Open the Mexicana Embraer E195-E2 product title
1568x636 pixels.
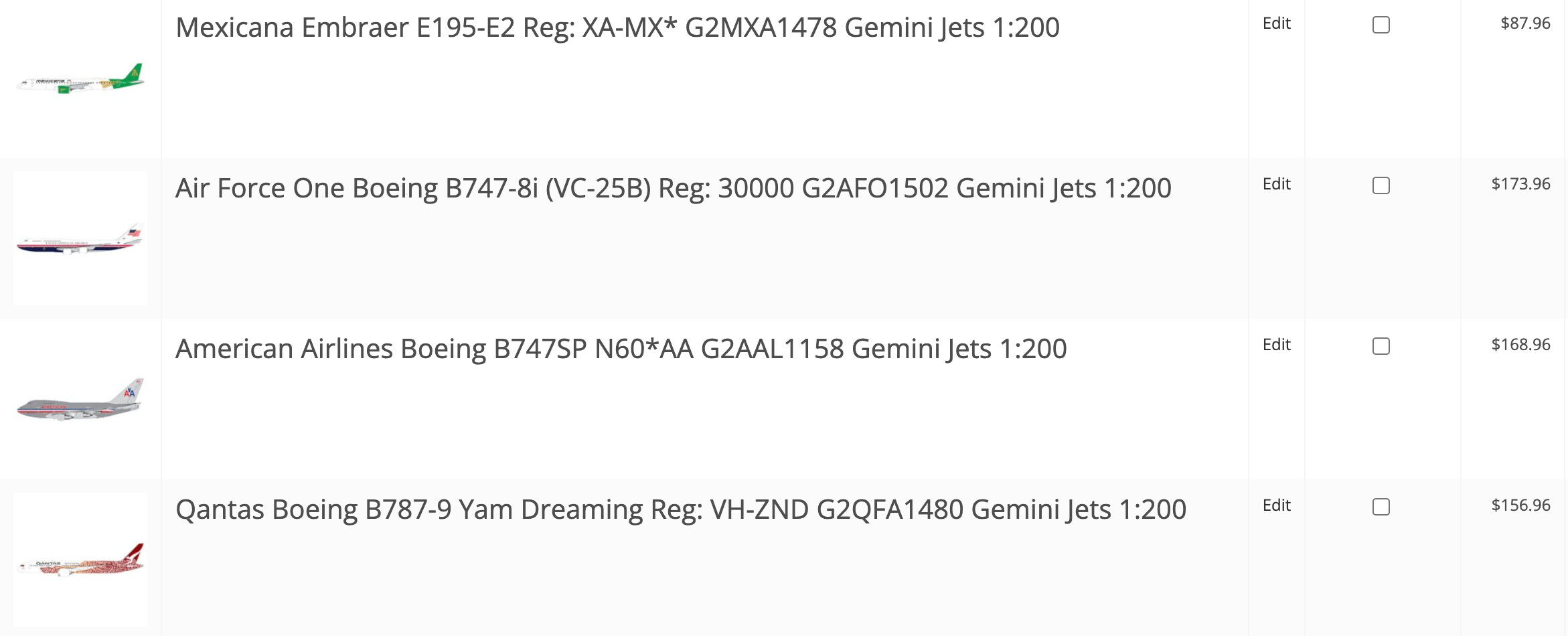(x=617, y=28)
